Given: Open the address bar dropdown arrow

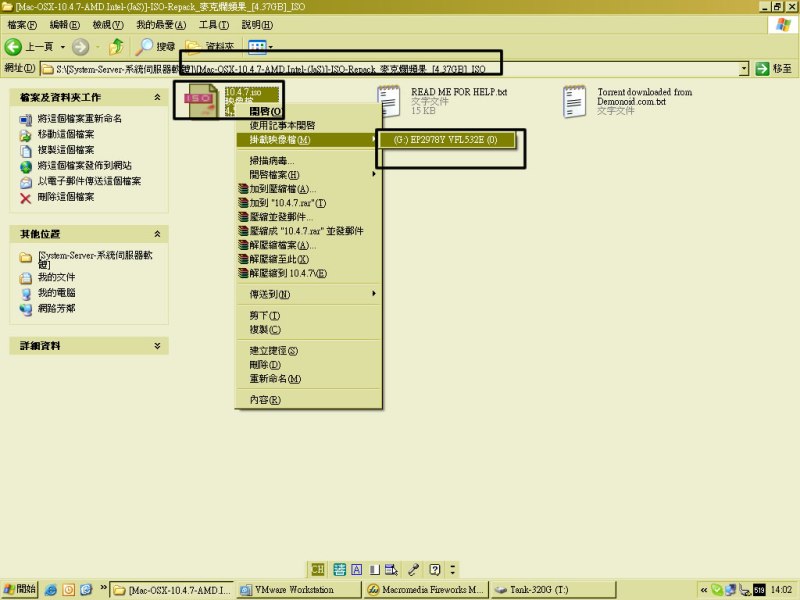Looking at the screenshot, I should pyautogui.click(x=744, y=68).
